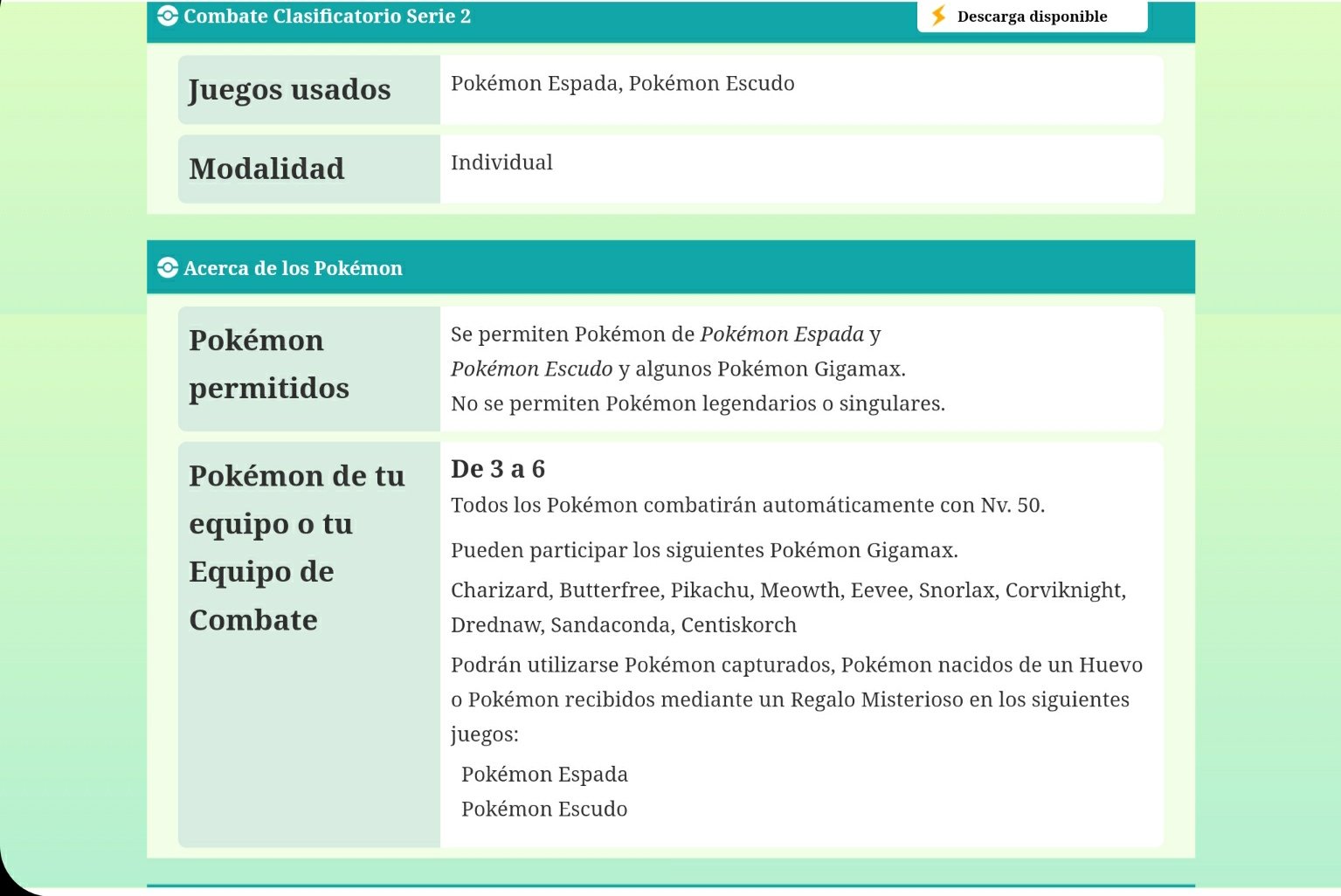Click the Pokémon Espada list entry at bottom
This screenshot has height=896, width=1341.
(544, 775)
